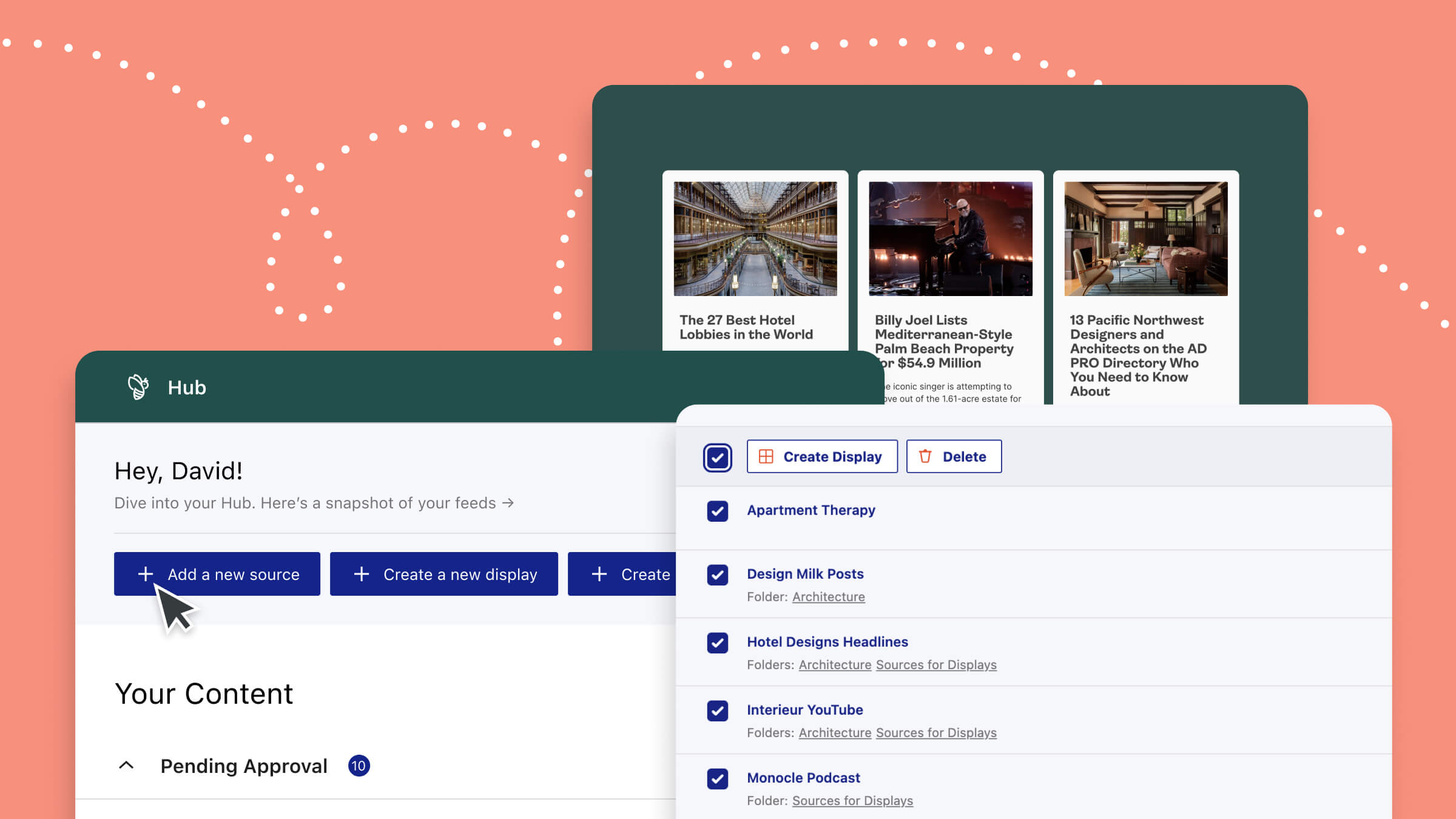
Task: Click the Hub bee logo icon
Action: [138, 387]
